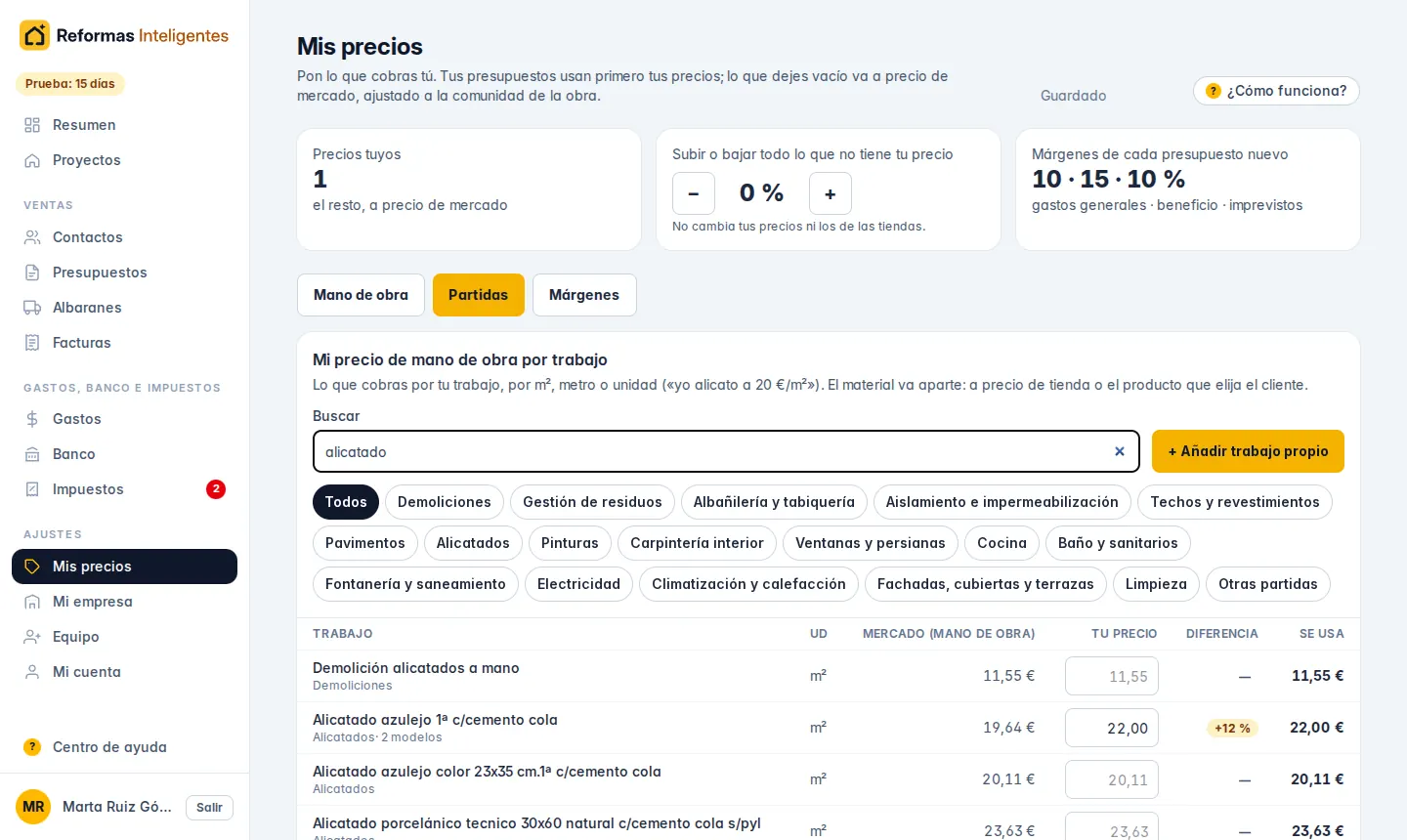Open the Márgenes tab

pyautogui.click(x=584, y=295)
